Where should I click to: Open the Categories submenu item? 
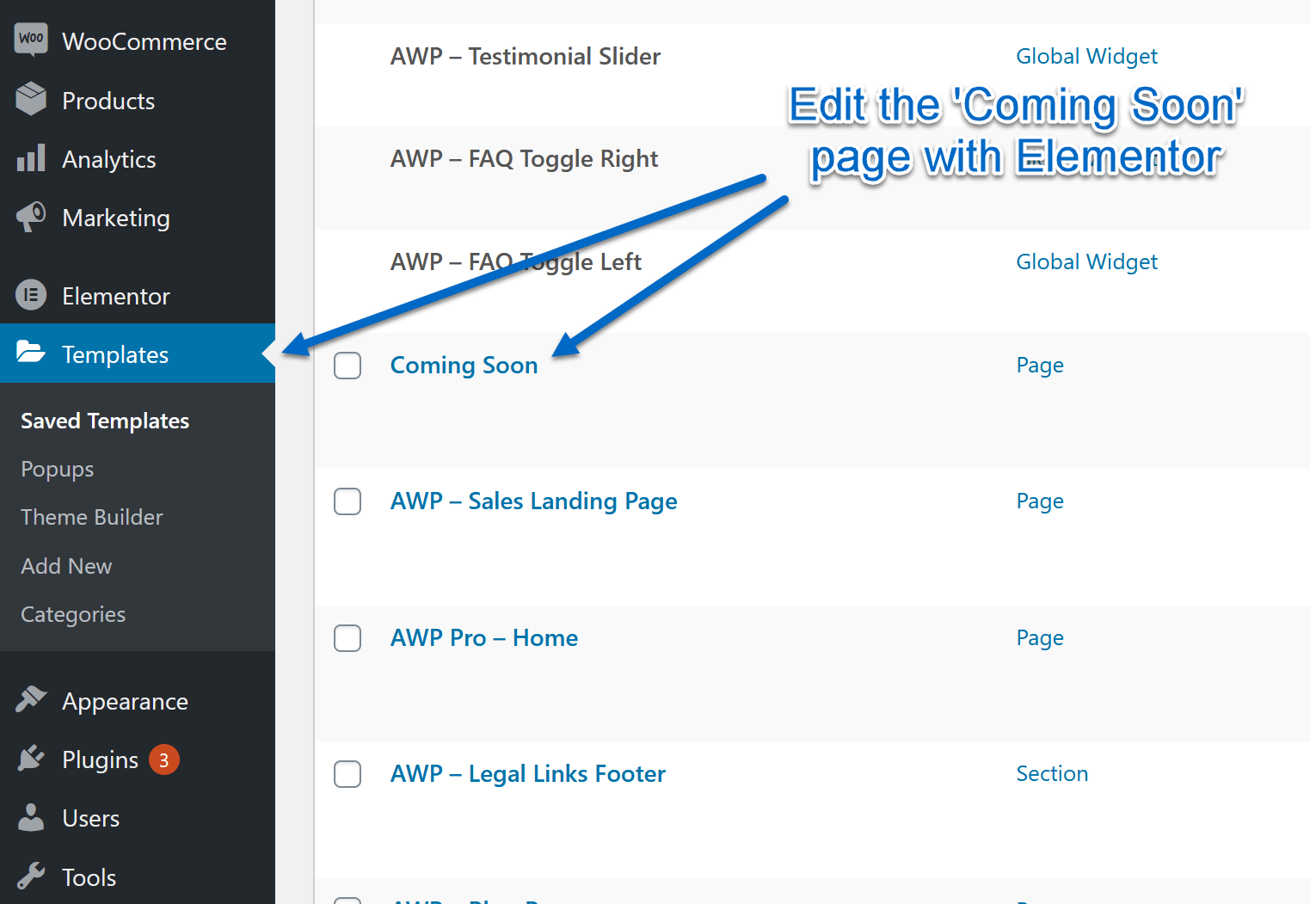73,614
